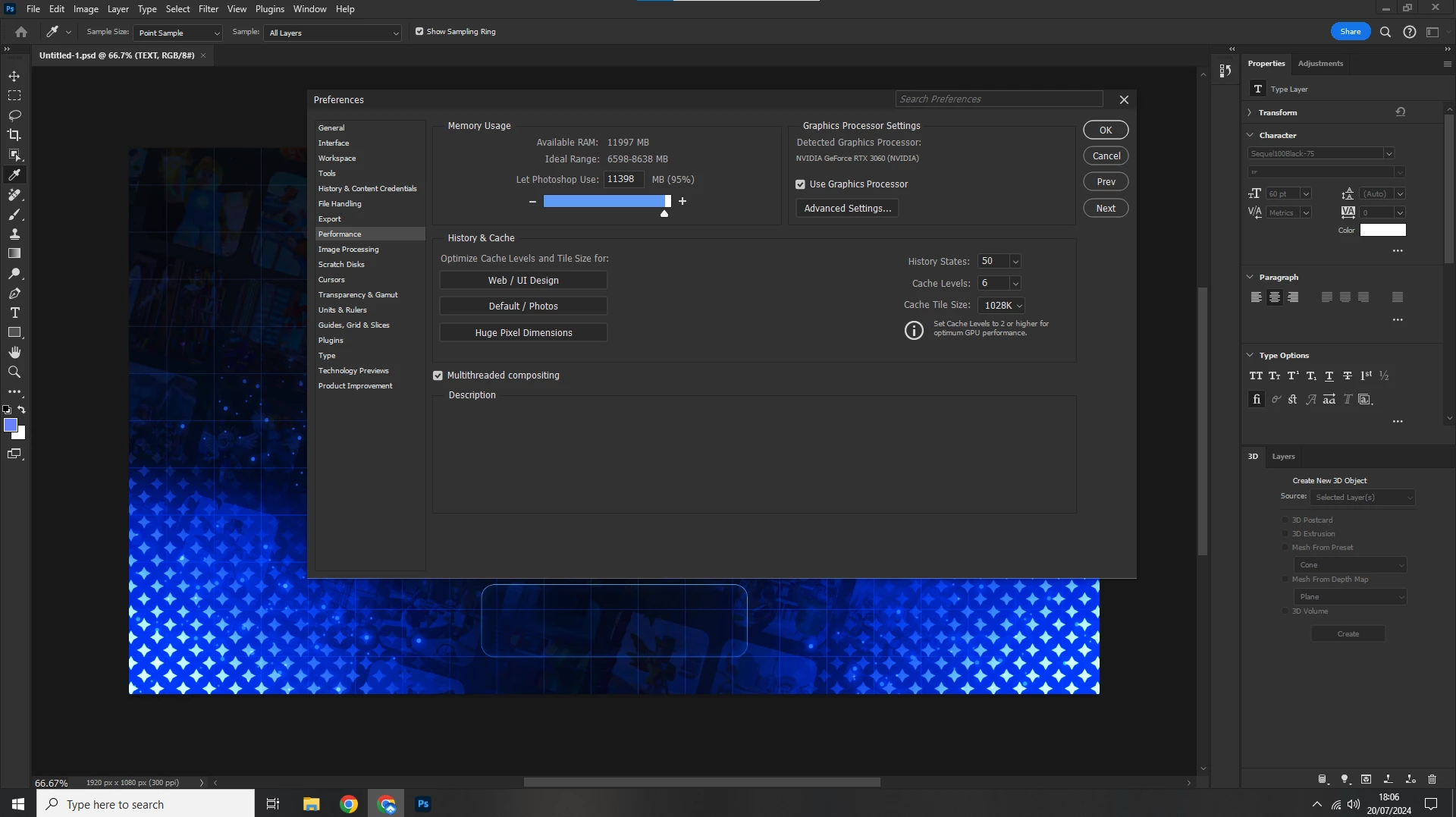This screenshot has height=817, width=1456.
Task: Open the Layer menu
Action: [x=118, y=9]
